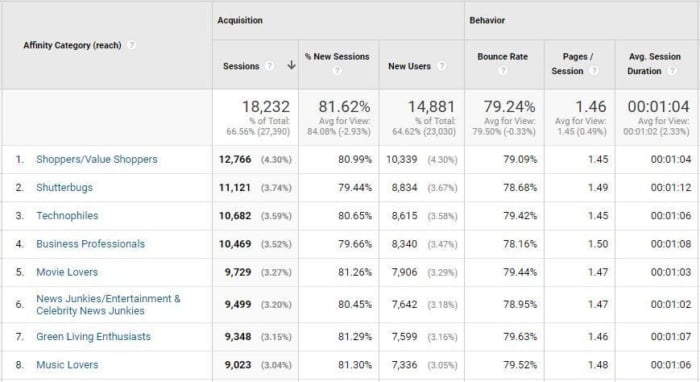Click help icon next to Avg. Session Duration
Screen dimensions: 700x382
pyautogui.click(x=672, y=71)
